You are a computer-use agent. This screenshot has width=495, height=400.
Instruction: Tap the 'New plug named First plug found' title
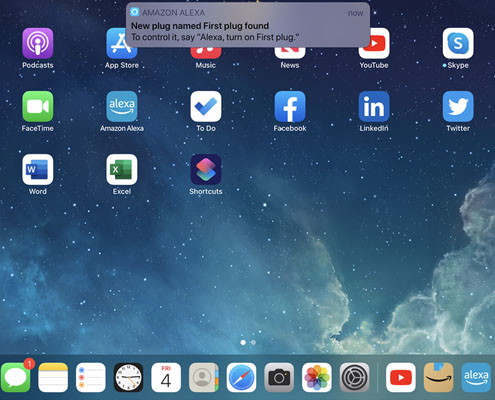pyautogui.click(x=200, y=26)
